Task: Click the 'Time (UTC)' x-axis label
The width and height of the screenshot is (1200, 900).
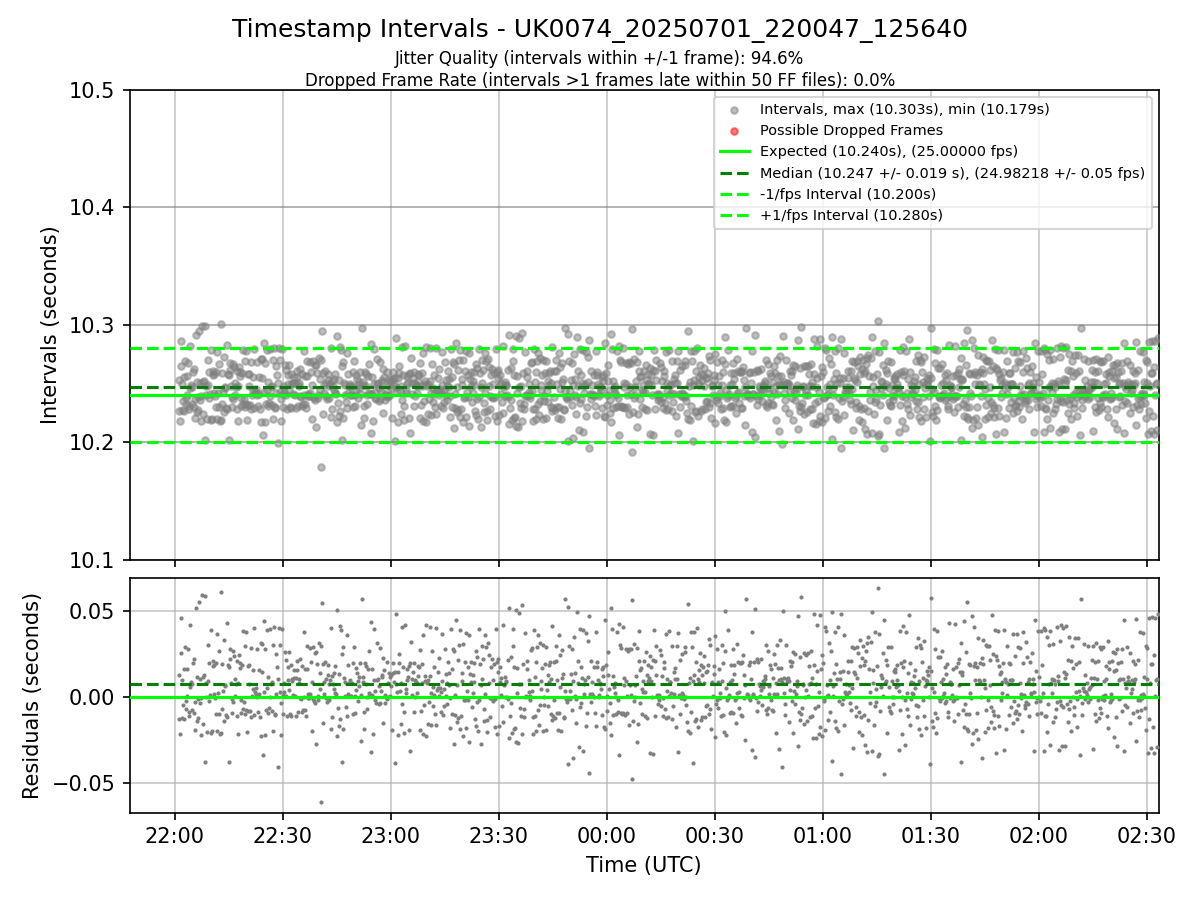Action: point(643,865)
